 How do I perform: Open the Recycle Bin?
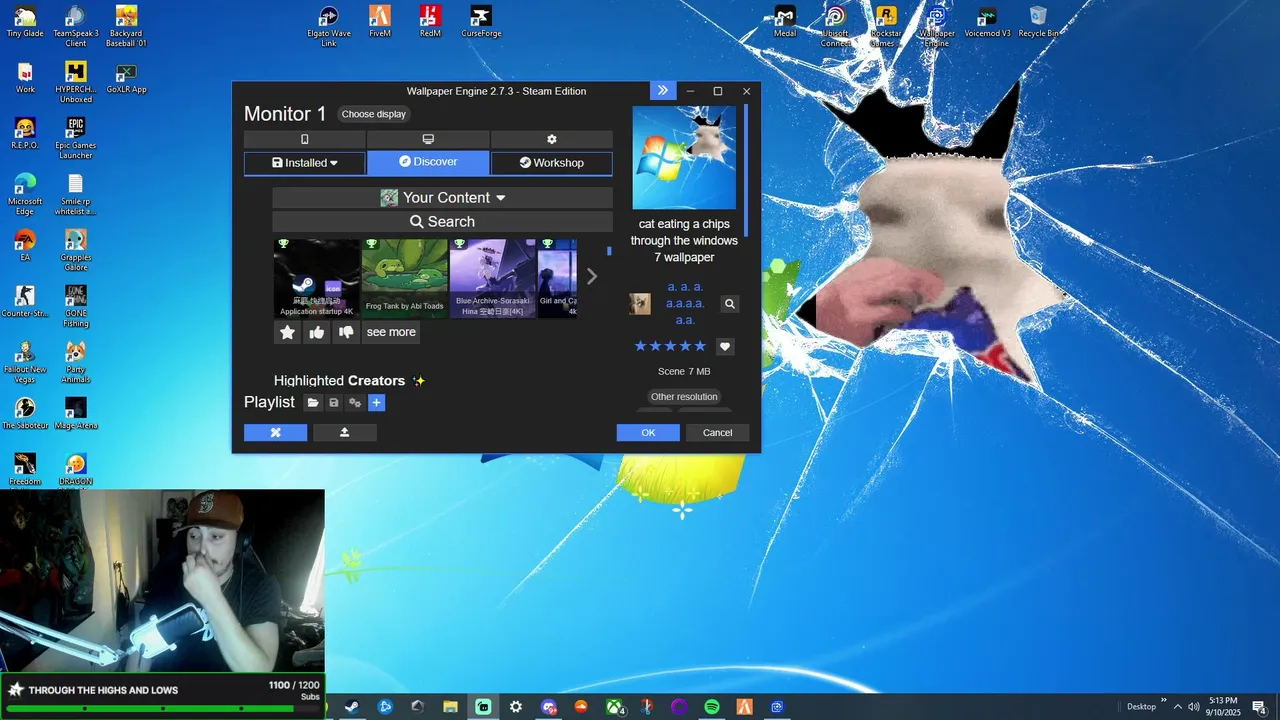coord(1038,22)
